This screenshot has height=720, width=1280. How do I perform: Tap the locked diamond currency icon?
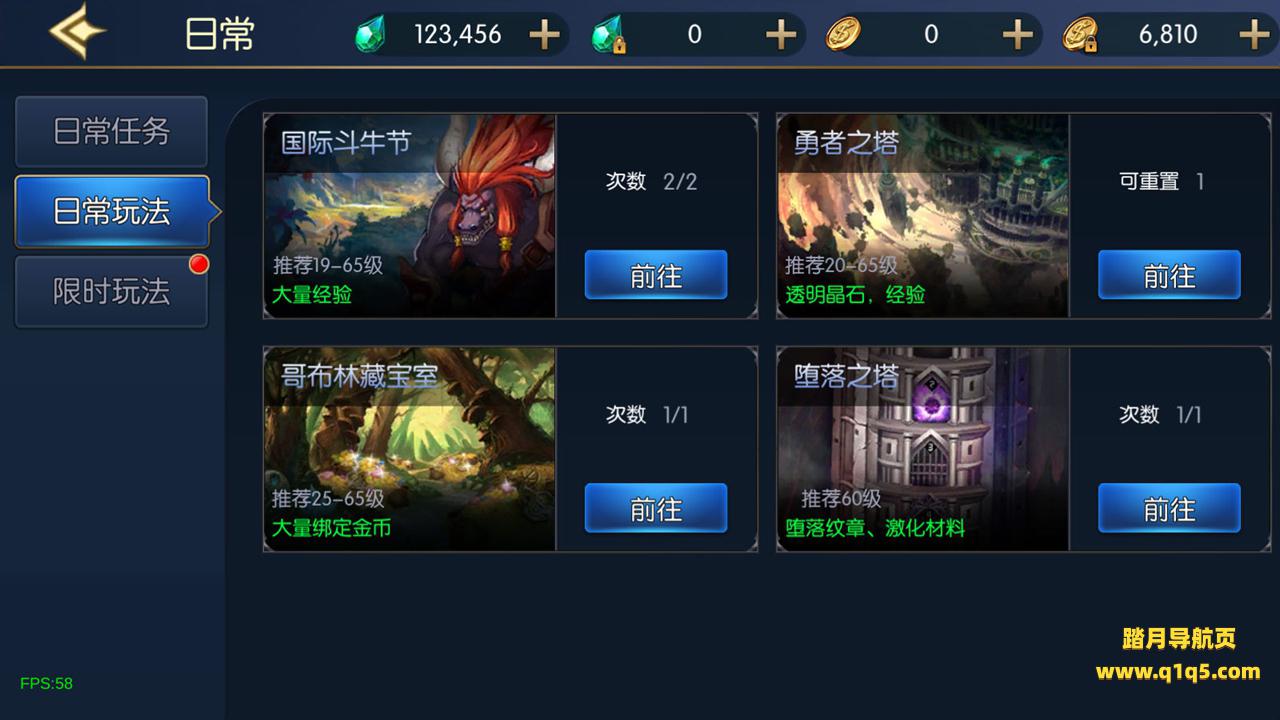pos(607,36)
